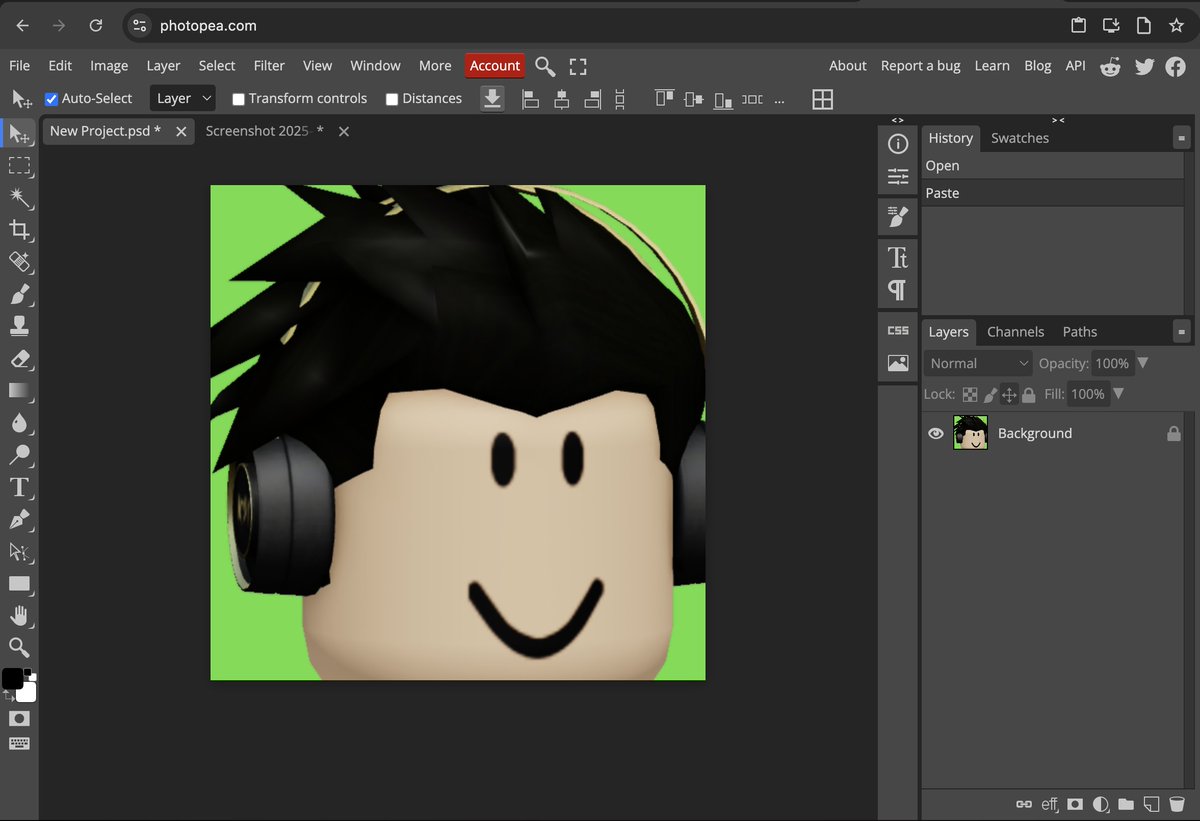Open the Character panel icon
1200x821 pixels.
[898, 258]
